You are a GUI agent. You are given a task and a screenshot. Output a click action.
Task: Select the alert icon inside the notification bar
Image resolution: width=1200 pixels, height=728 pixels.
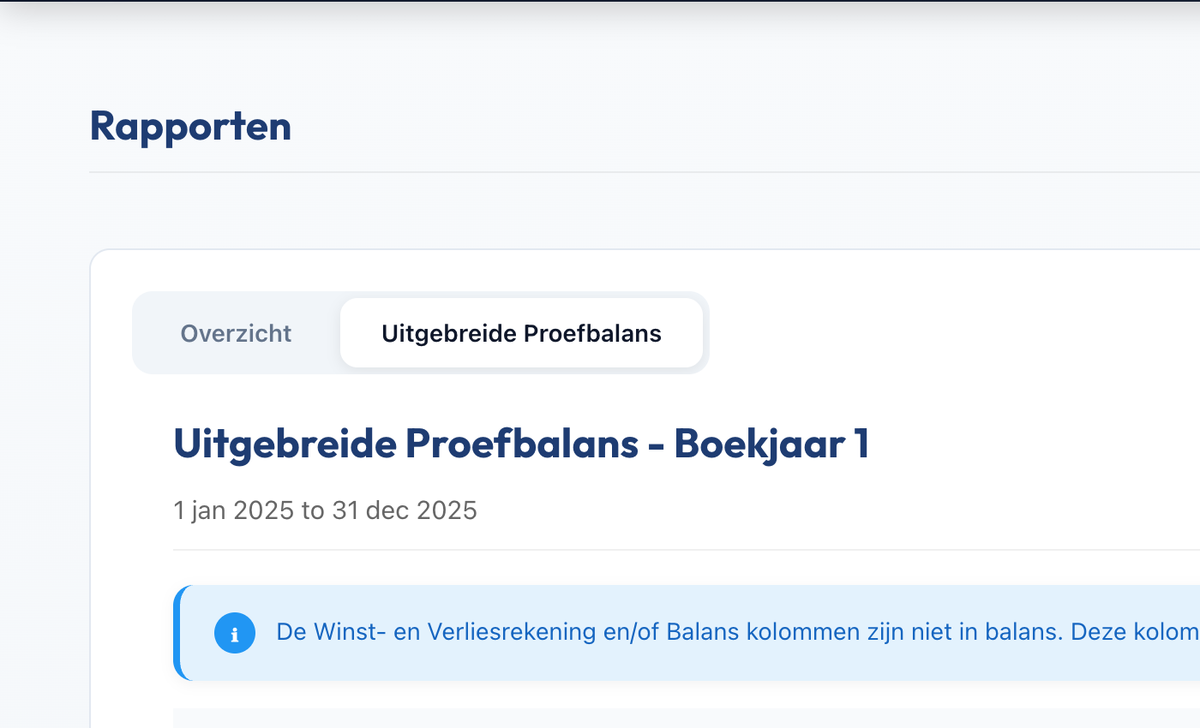(x=236, y=633)
